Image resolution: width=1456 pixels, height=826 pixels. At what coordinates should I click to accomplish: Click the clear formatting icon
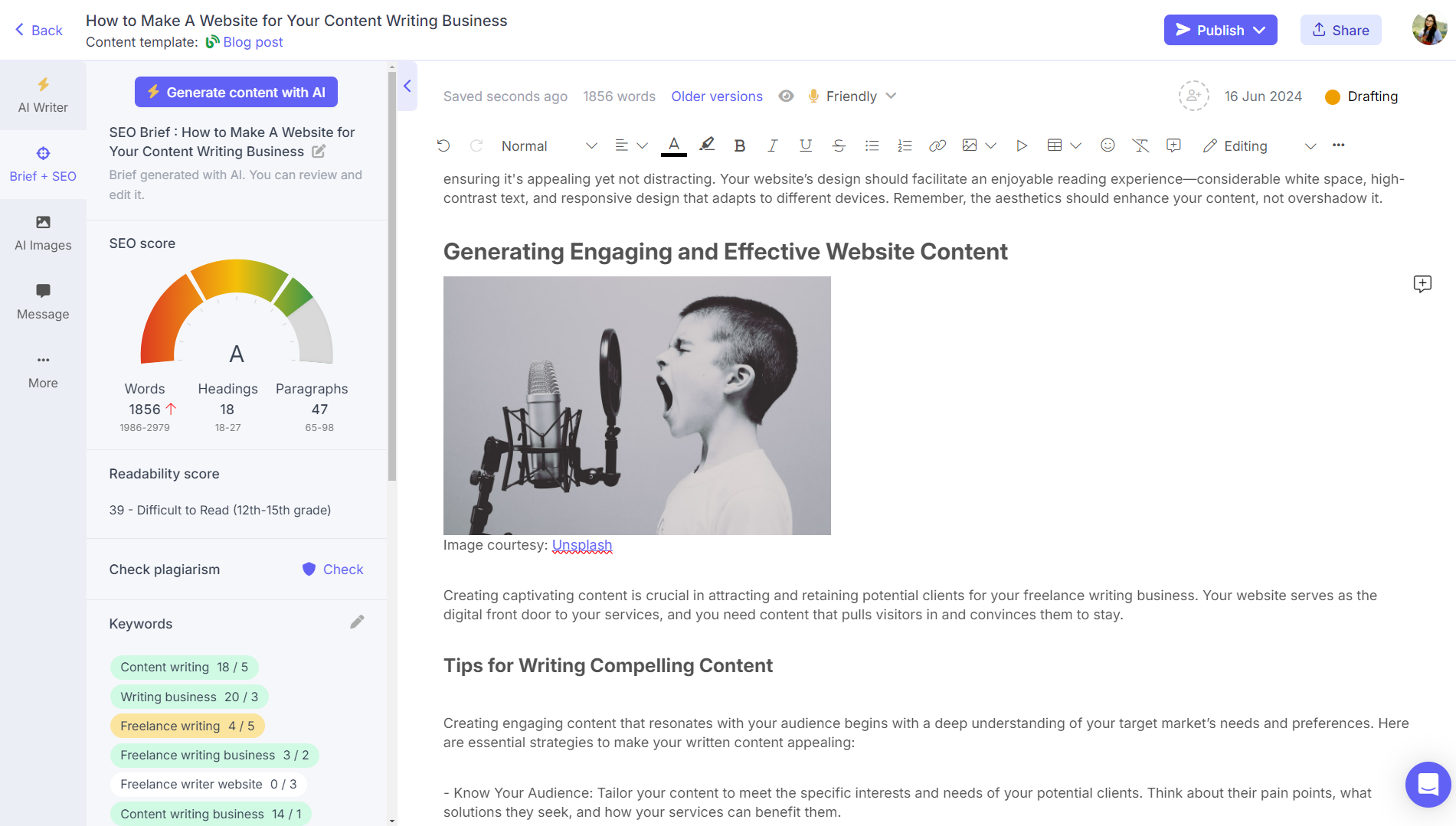point(1140,145)
